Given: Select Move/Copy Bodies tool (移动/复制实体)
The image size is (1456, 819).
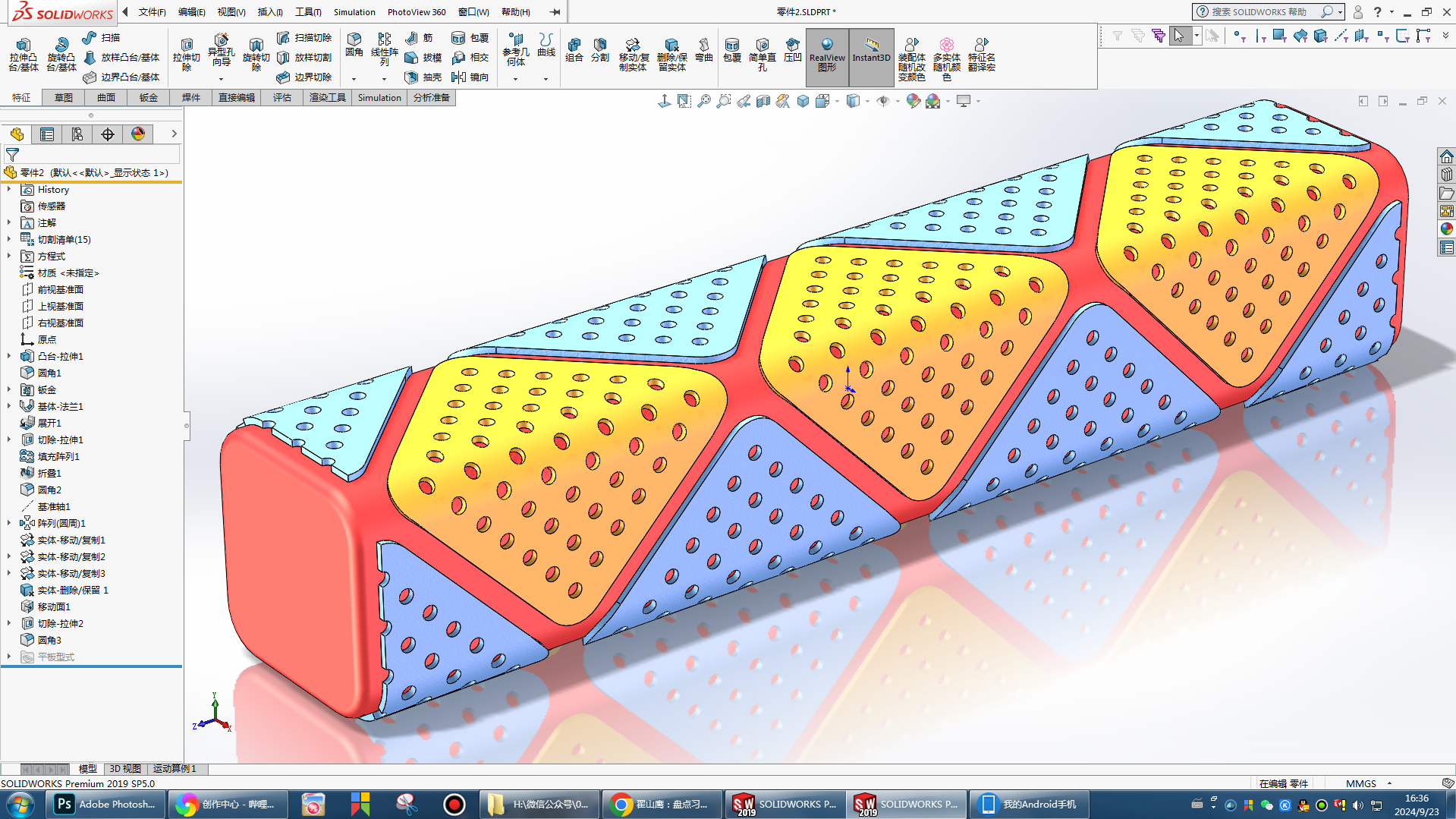Looking at the screenshot, I should pyautogui.click(x=633, y=55).
